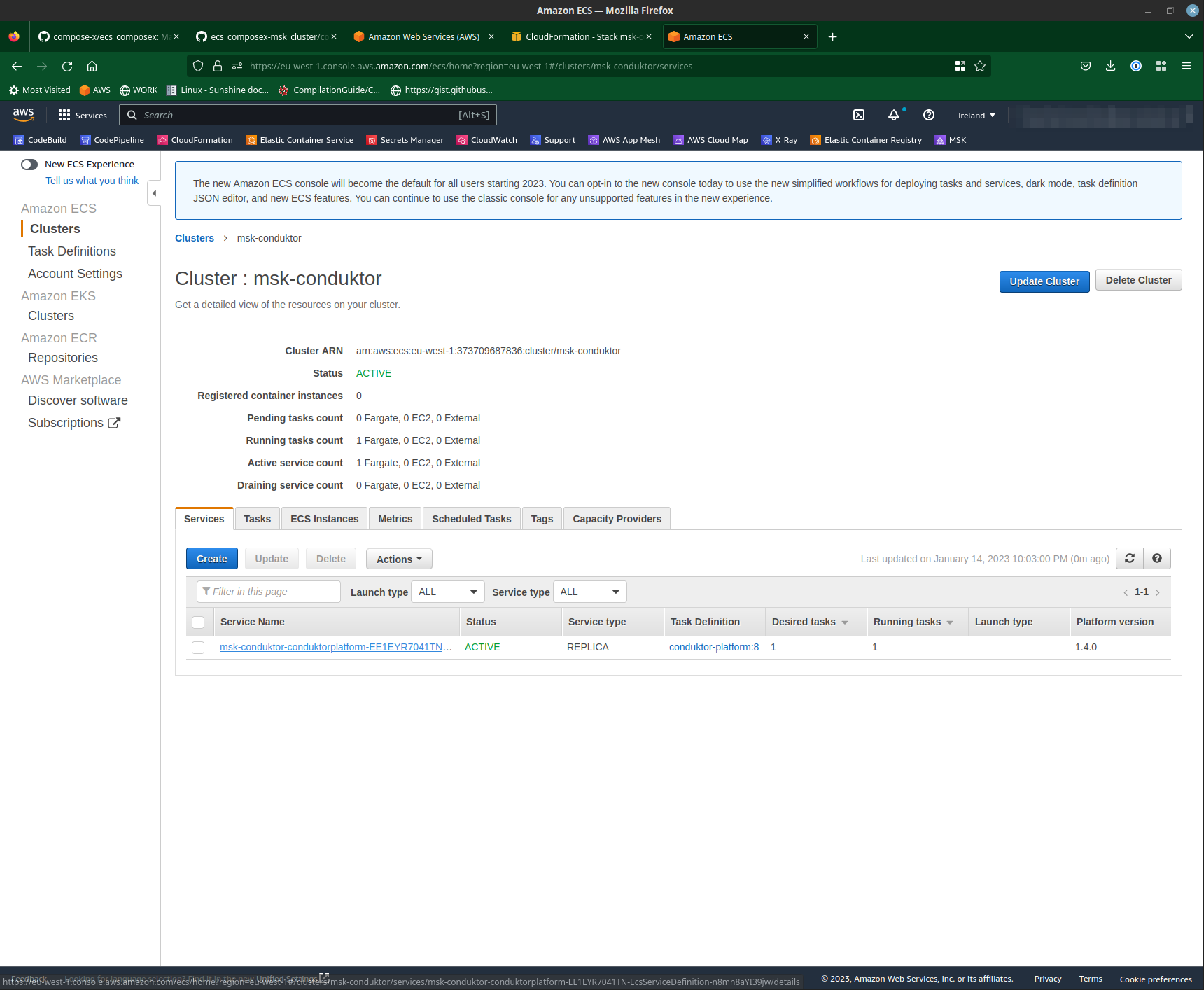Image resolution: width=1204 pixels, height=990 pixels.
Task: Open AWS App Mesh shortcut
Action: (624, 140)
